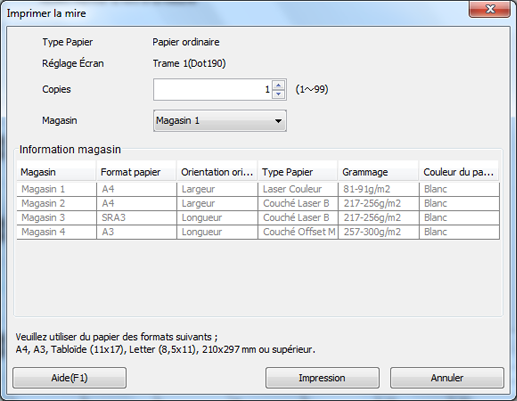Screen dimensions: 517x401
Task: Click Blanc in the Magasin 1 row
Action: point(459,189)
